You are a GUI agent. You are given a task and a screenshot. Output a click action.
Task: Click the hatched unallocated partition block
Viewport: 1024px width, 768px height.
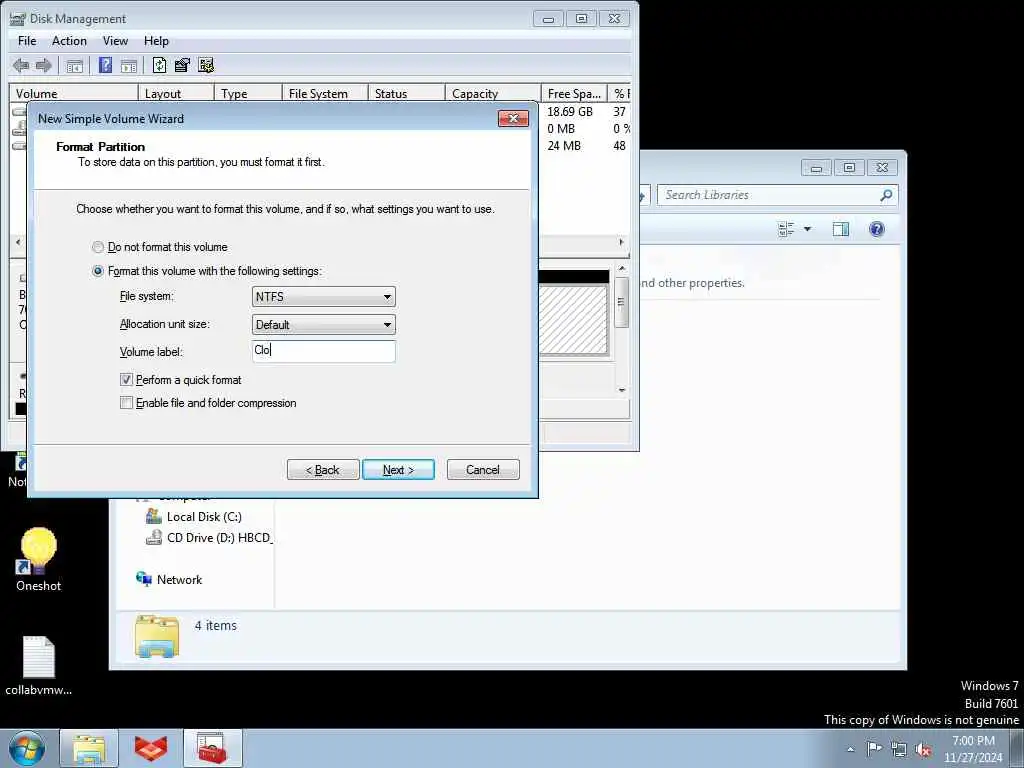573,319
